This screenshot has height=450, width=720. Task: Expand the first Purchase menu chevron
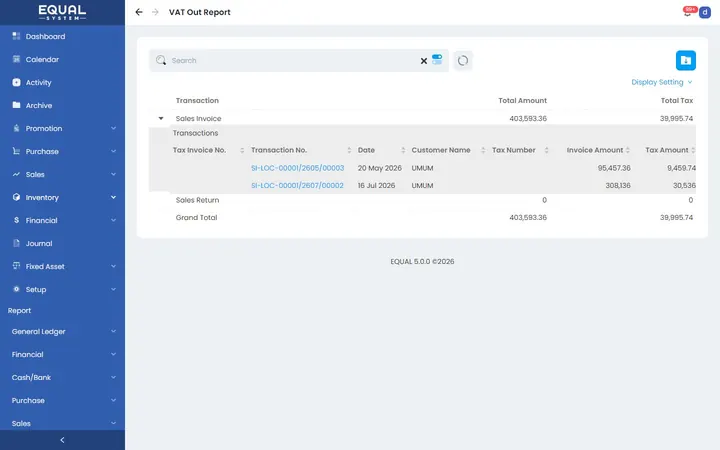point(113,151)
